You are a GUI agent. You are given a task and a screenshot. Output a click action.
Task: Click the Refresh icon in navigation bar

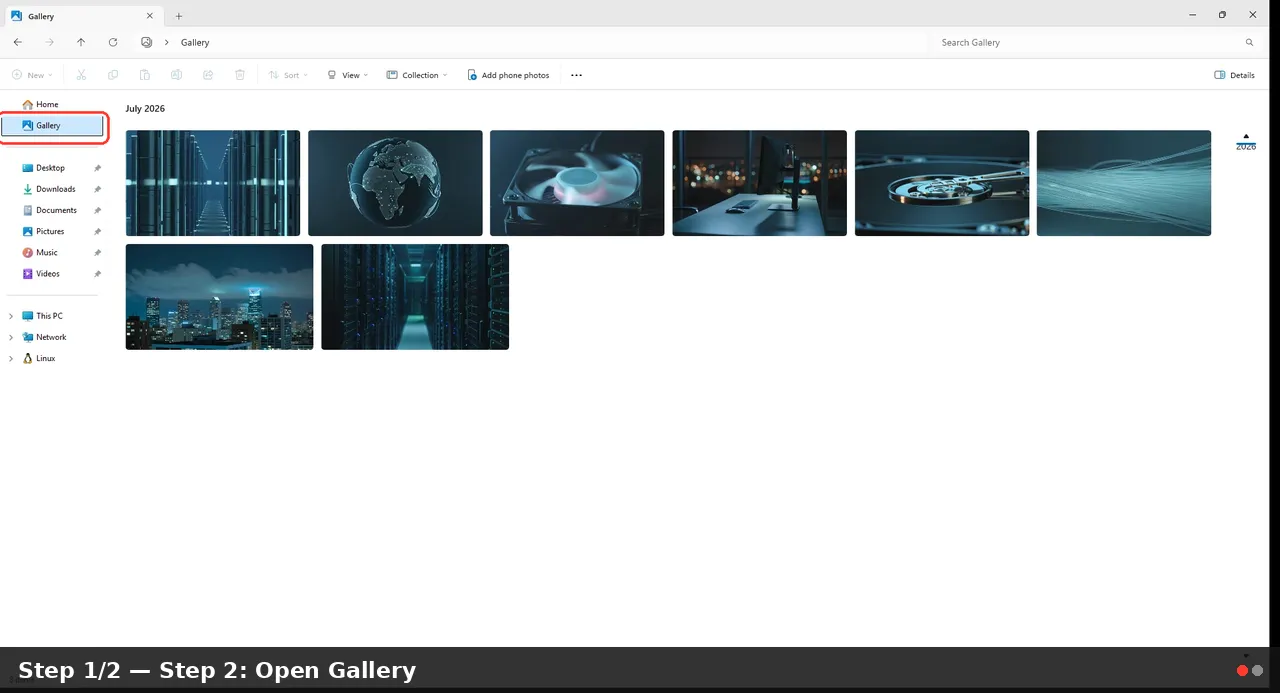click(x=113, y=42)
